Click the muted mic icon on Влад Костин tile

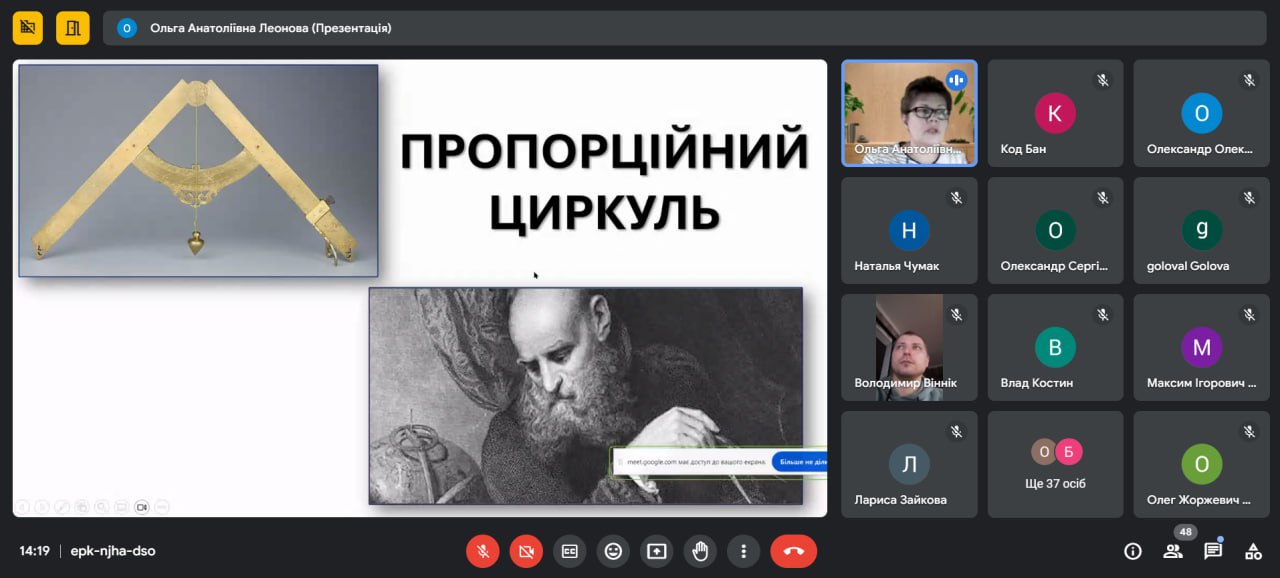coord(1103,314)
